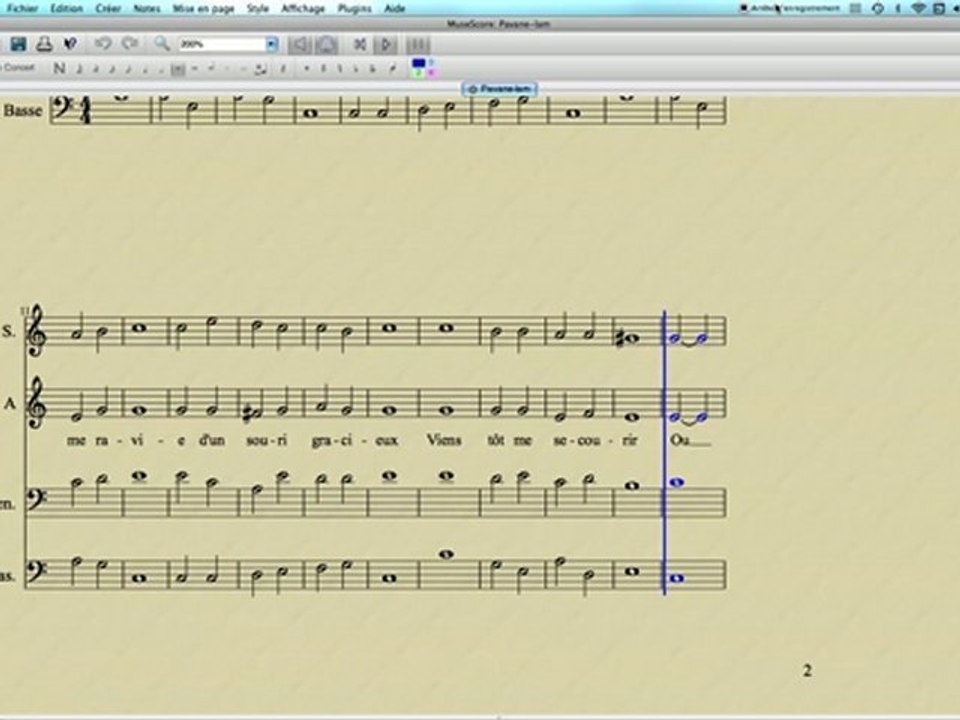Select the 64th note duration
Screen dimensions: 960x720
point(79,69)
